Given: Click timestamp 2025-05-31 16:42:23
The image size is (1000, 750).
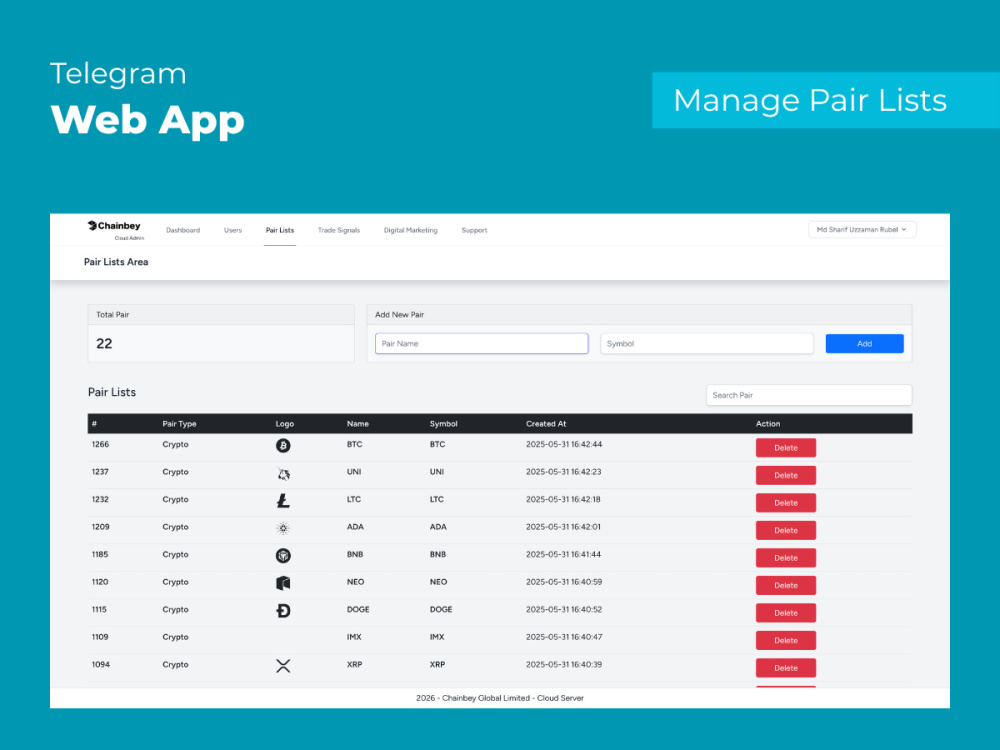Looking at the screenshot, I should [564, 472].
